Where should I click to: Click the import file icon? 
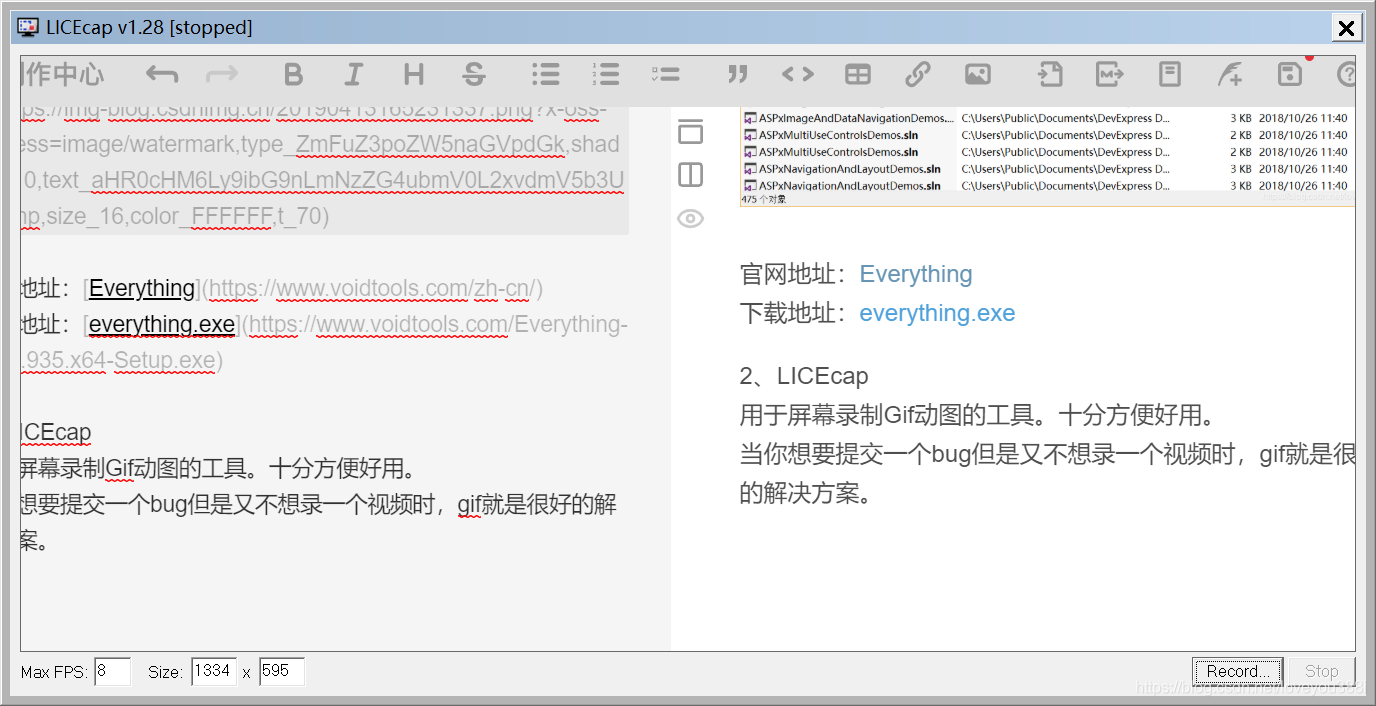1049,74
